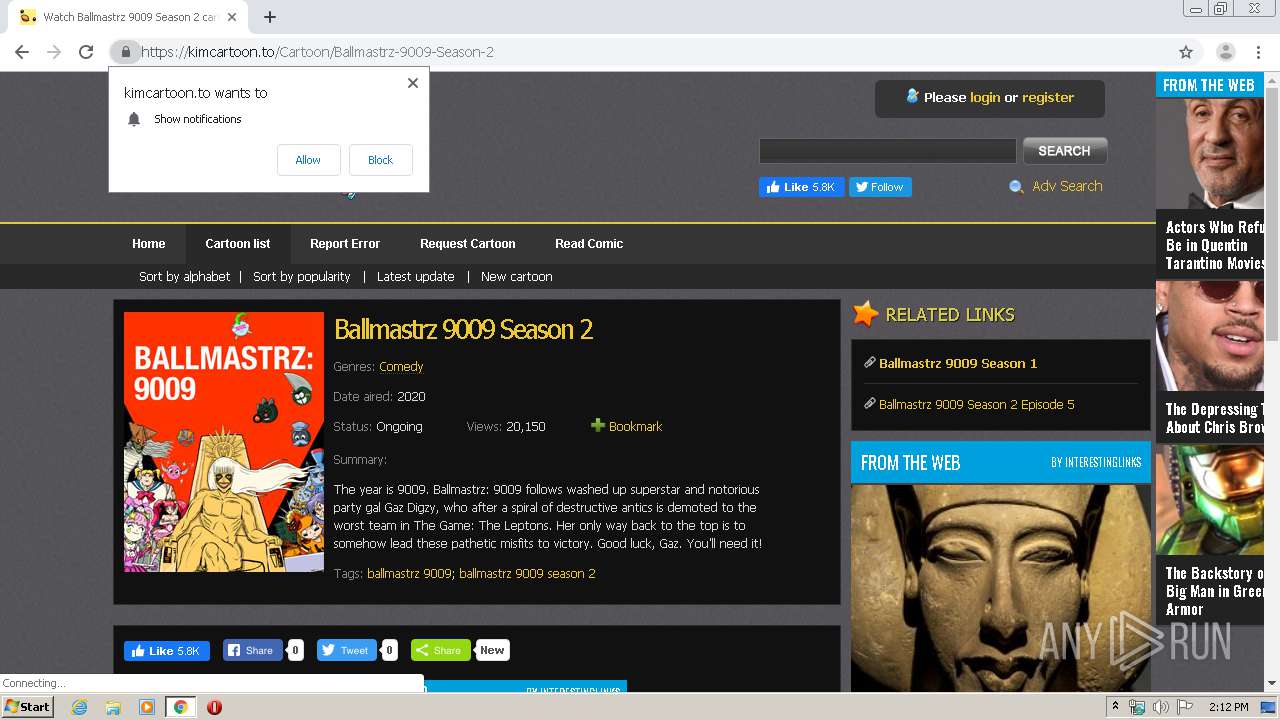Close the Ballmastrz 9009 browser tab
Image resolution: width=1280 pixels, height=720 pixels.
coord(232,17)
